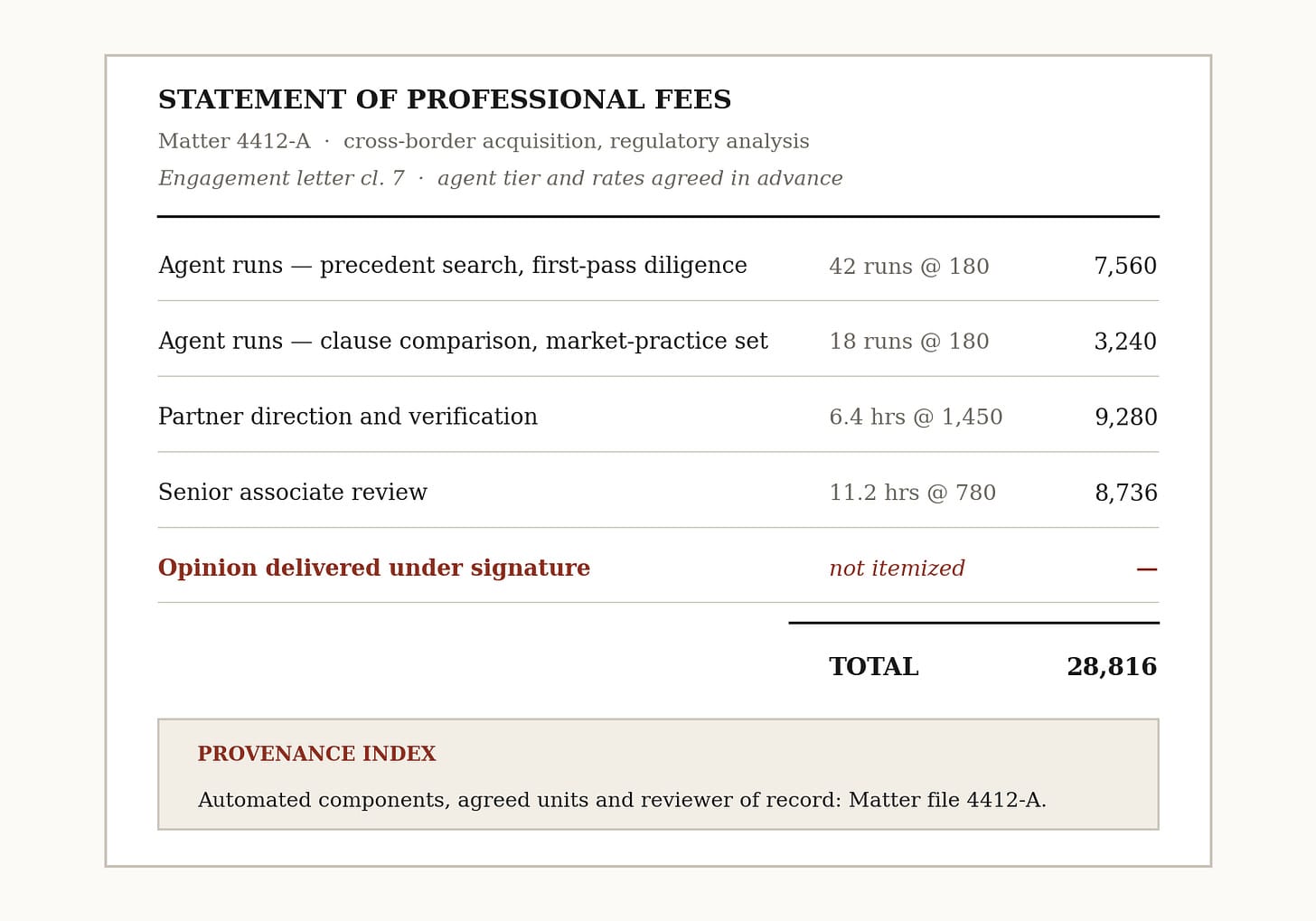Click the 6.4 hrs @ 1,450 rate
1316x921 pixels.
pos(916,418)
